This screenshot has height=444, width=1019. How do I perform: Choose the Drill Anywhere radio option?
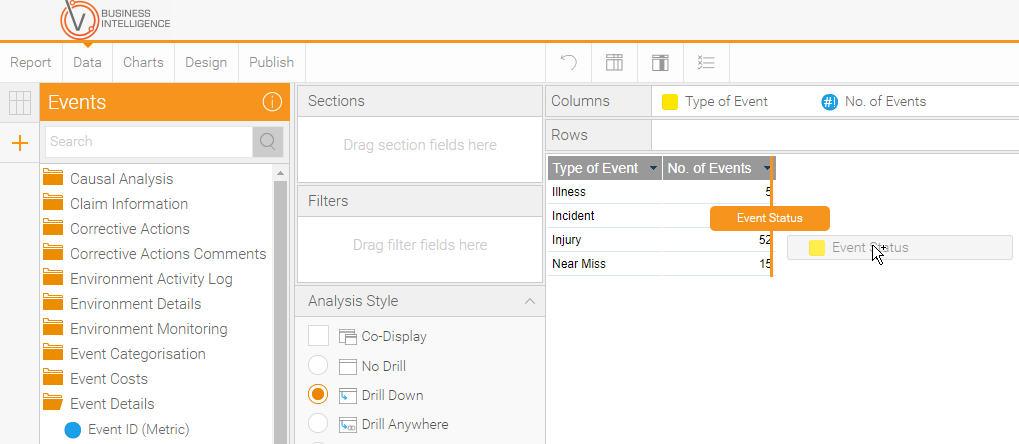(318, 424)
